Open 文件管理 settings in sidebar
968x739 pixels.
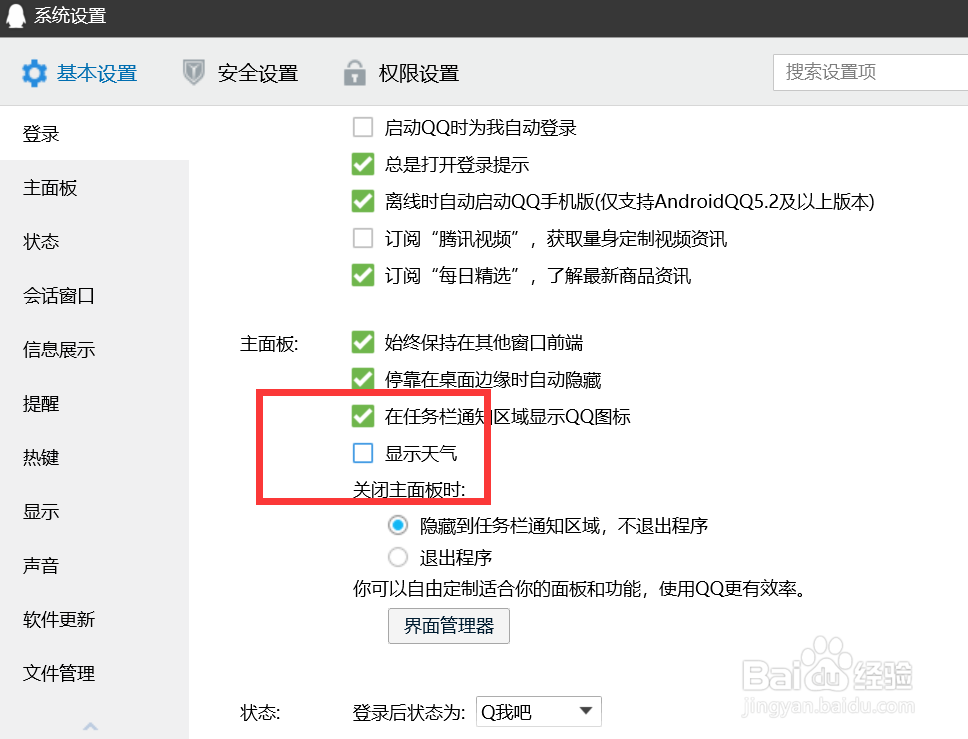[x=59, y=672]
